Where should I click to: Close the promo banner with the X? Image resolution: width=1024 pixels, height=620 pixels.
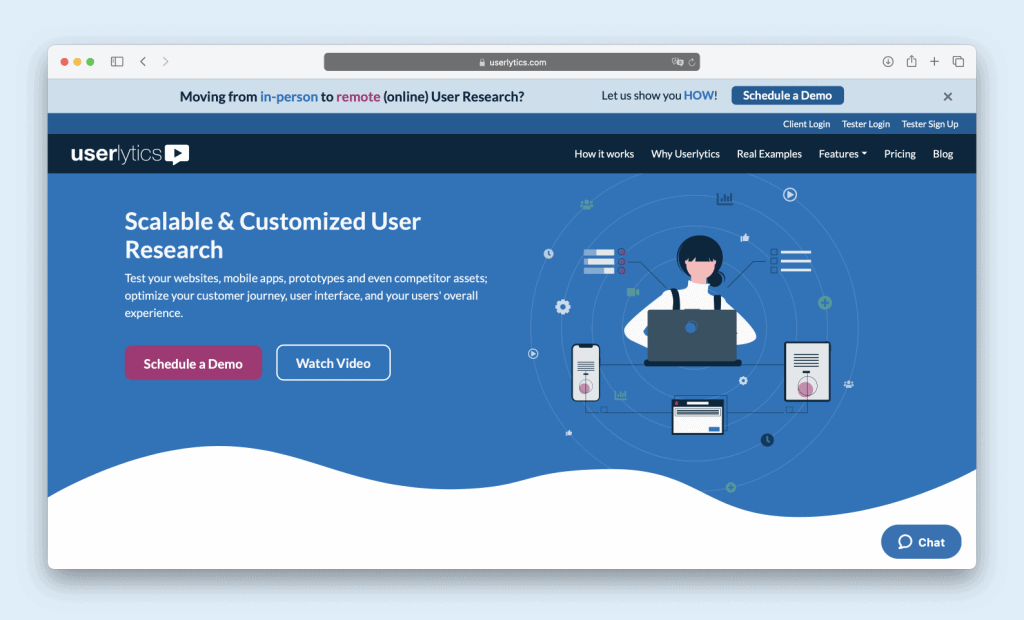(x=948, y=97)
